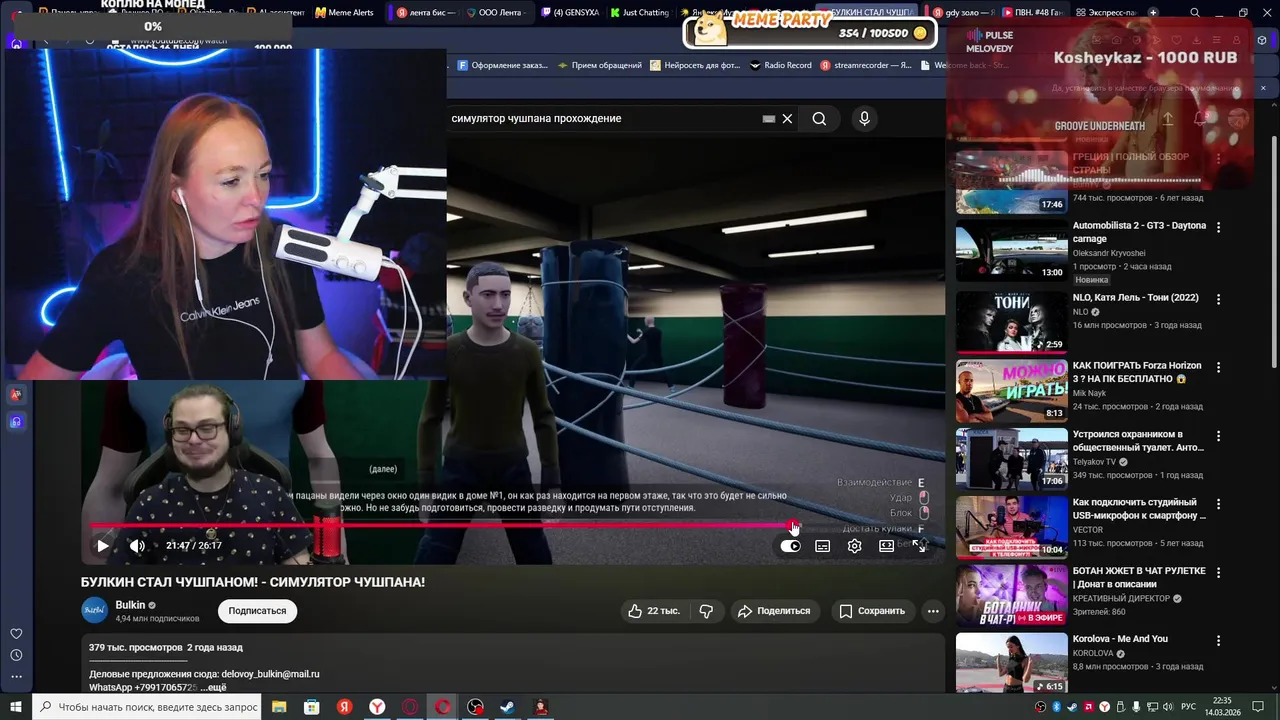Open File Explorer from the taskbar
Viewport: 1280px width, 720px height.
tap(279, 707)
